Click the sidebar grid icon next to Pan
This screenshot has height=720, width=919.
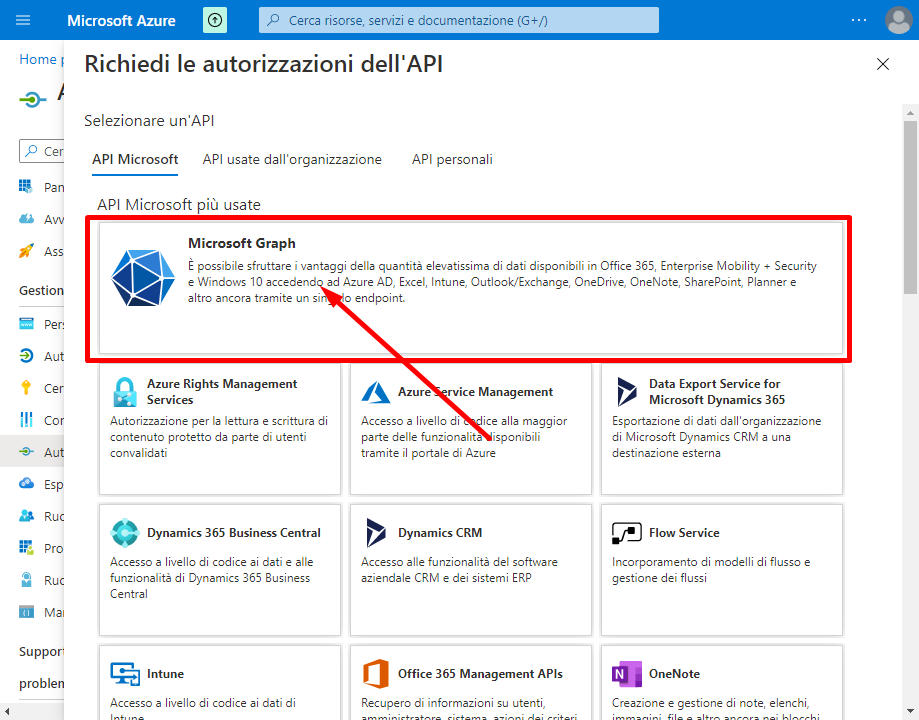pos(26,187)
